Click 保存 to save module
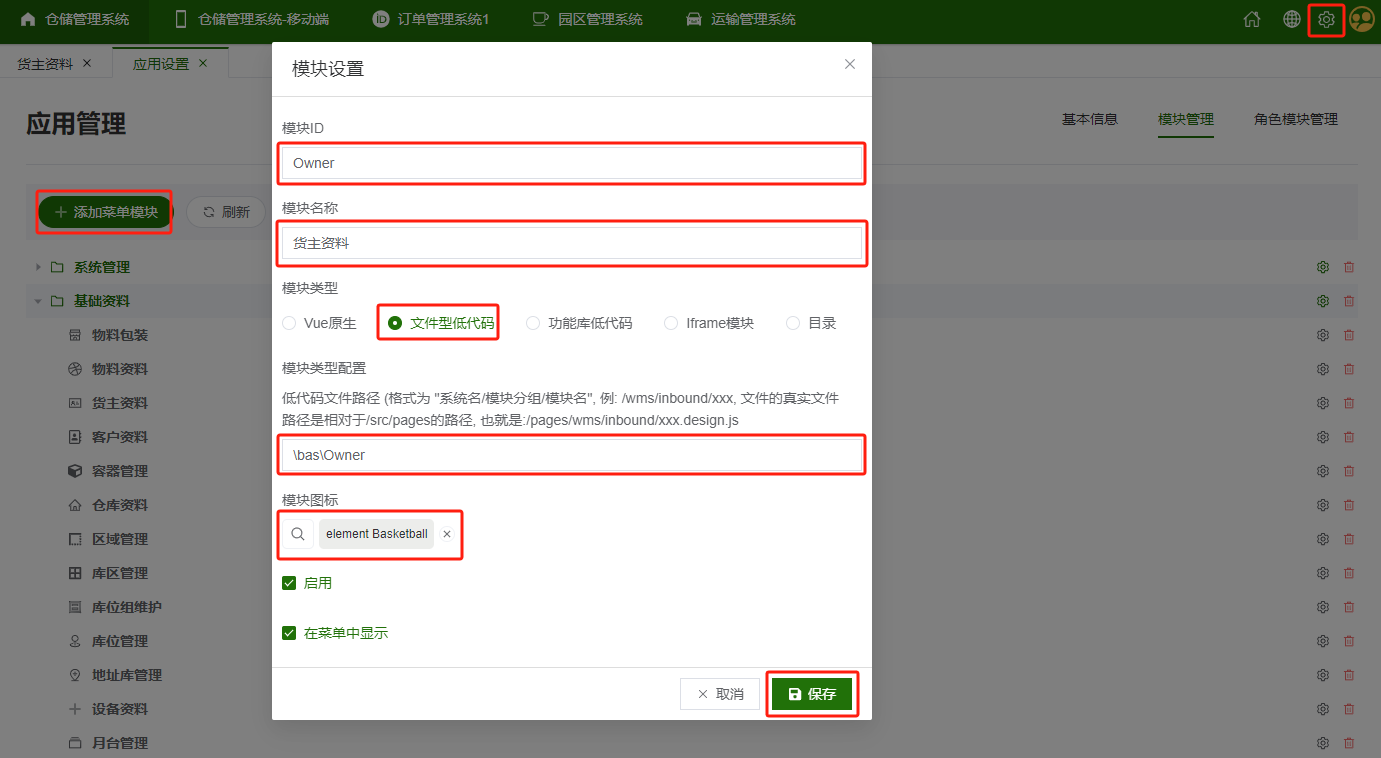1381x758 pixels. click(812, 694)
